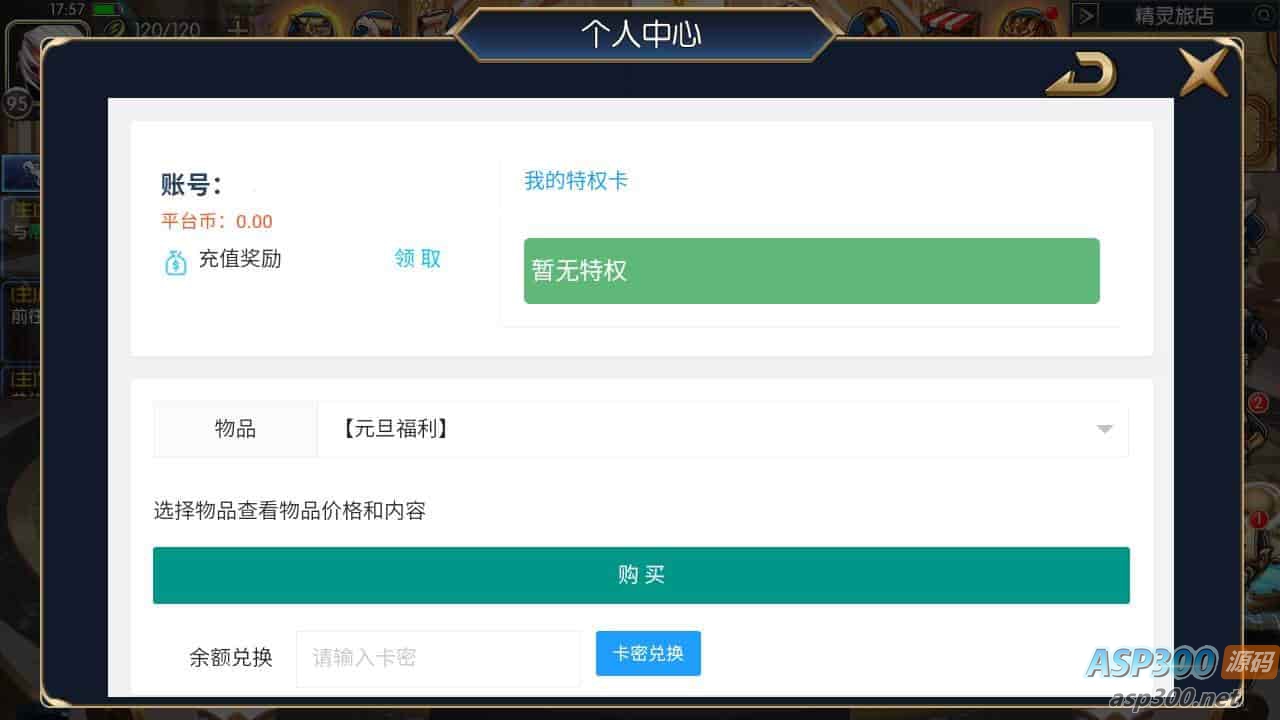Click the arrow icon left of 精灵旅店
The width and height of the screenshot is (1280, 720).
[1085, 16]
